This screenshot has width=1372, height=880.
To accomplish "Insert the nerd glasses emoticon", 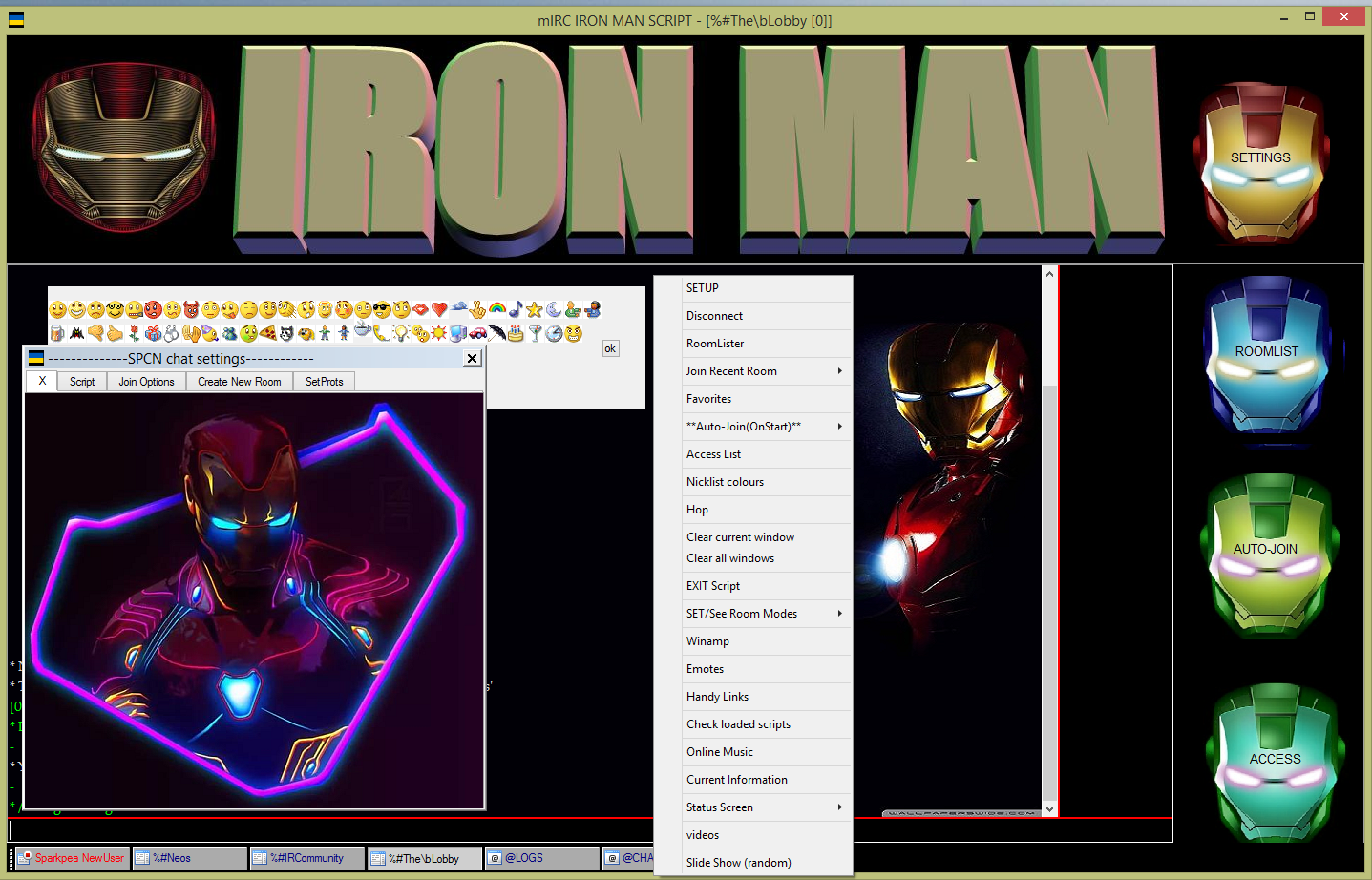I will click(x=116, y=309).
